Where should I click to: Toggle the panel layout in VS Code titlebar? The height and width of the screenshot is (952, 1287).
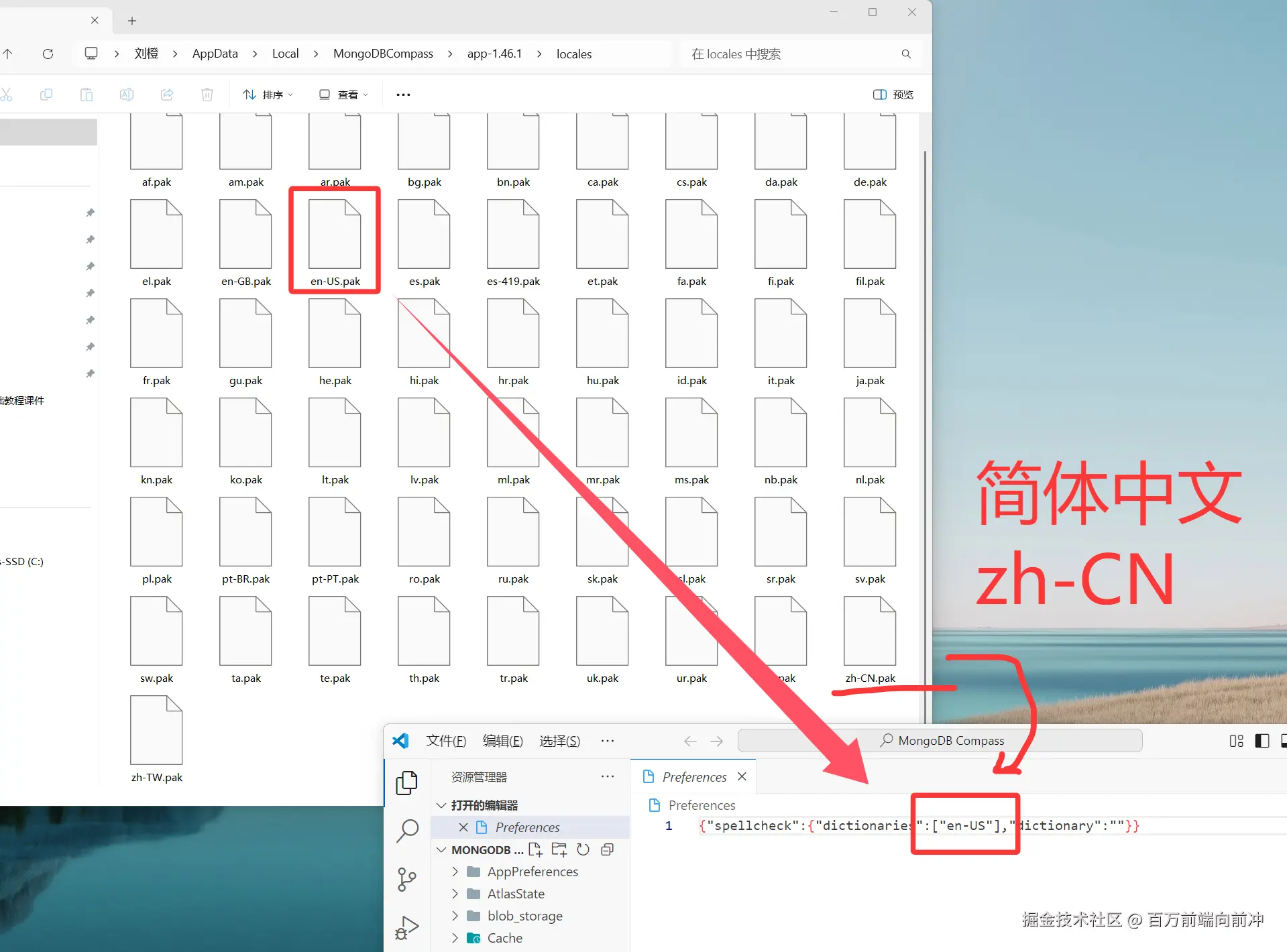[1236, 741]
